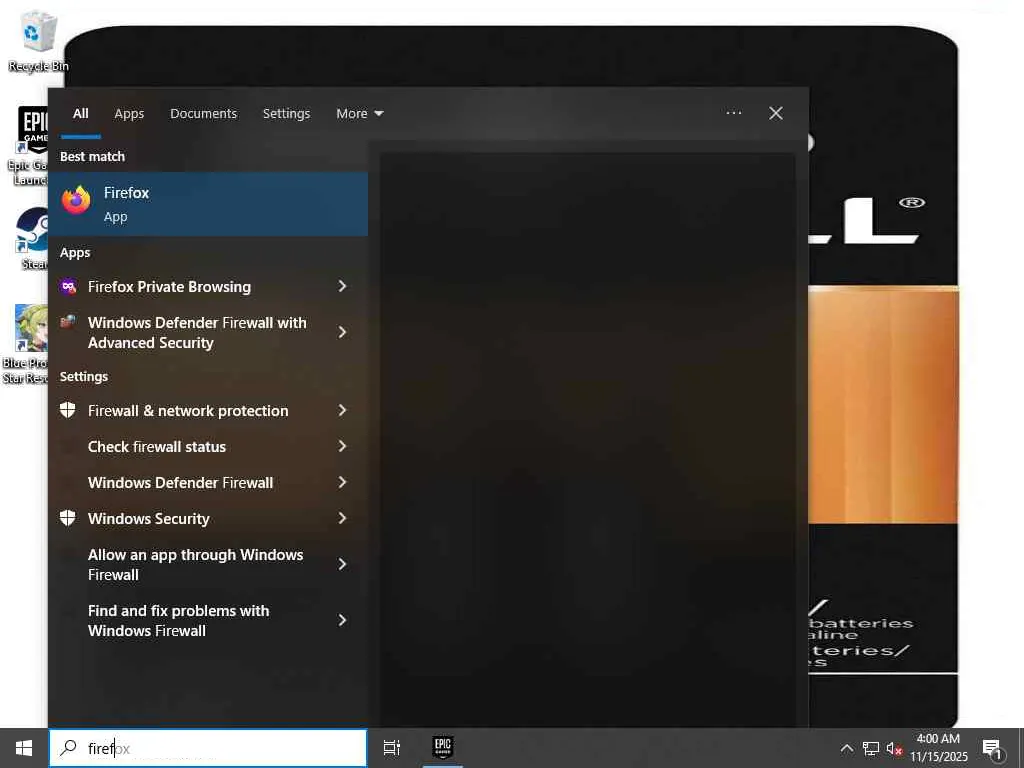The height and width of the screenshot is (768, 1024).
Task: Close the search panel with the X
Action: click(776, 113)
